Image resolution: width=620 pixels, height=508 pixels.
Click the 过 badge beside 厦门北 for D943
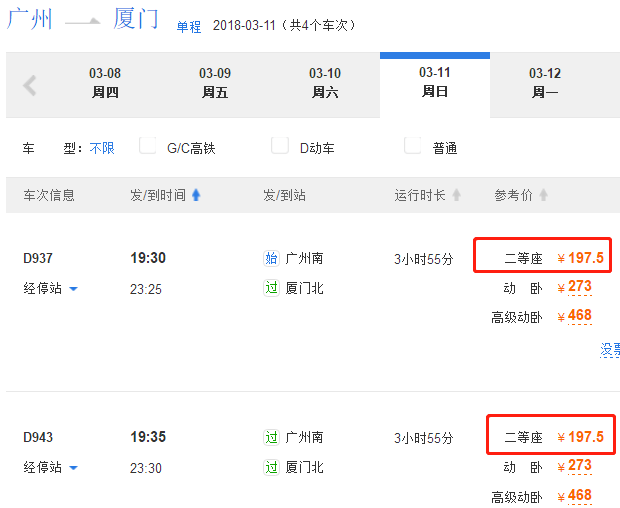click(272, 467)
